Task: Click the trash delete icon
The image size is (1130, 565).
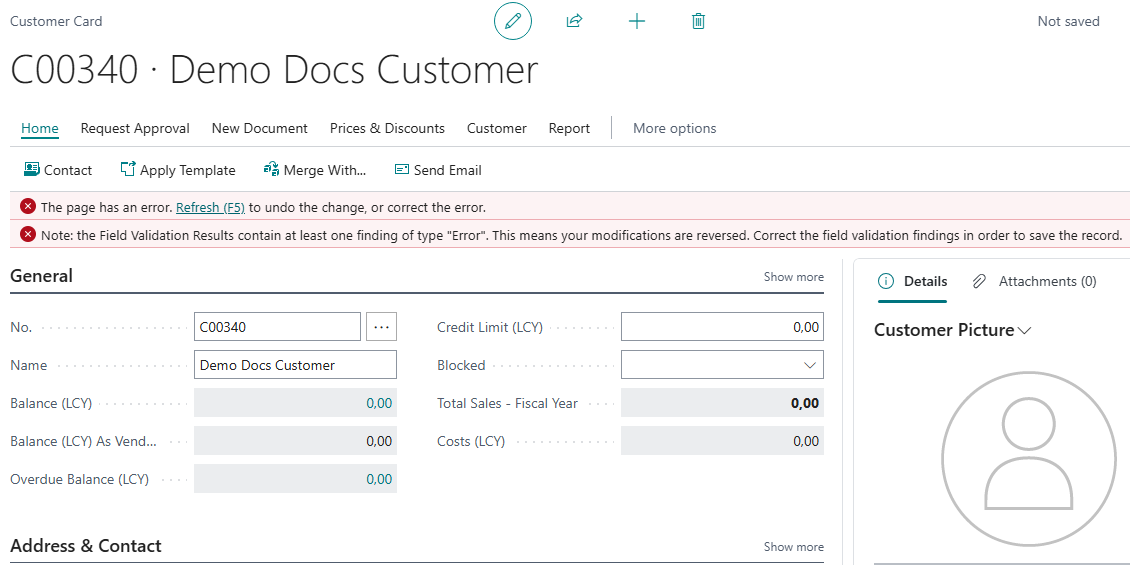Action: (x=698, y=22)
